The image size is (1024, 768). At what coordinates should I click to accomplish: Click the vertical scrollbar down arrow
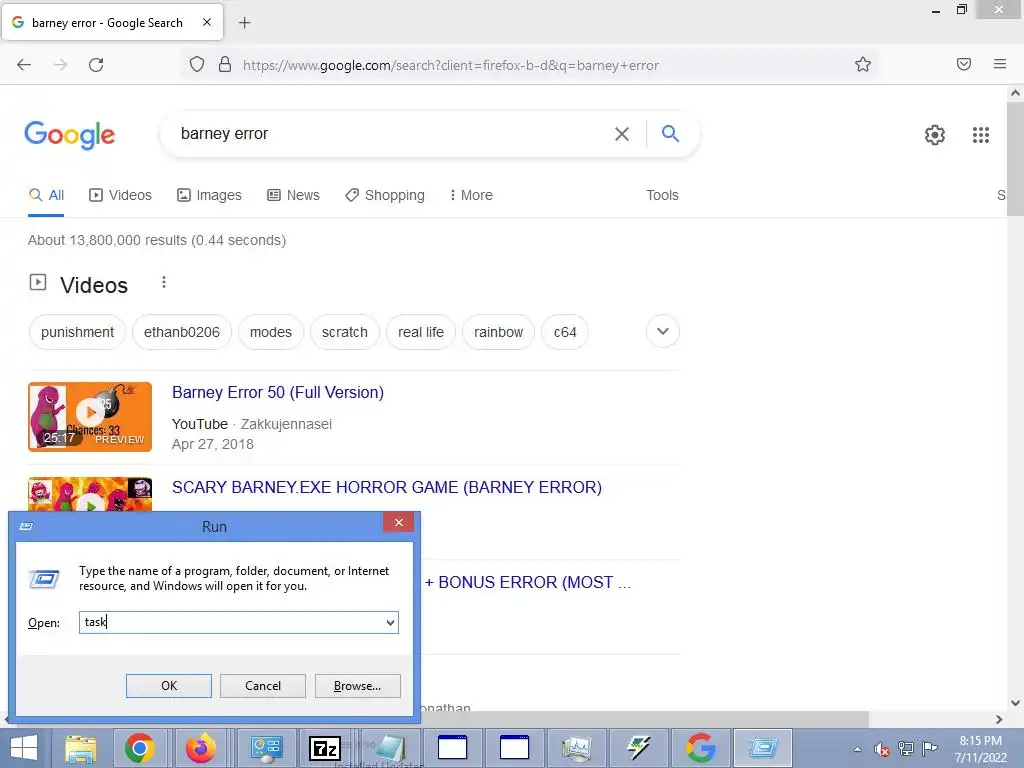tap(1016, 703)
